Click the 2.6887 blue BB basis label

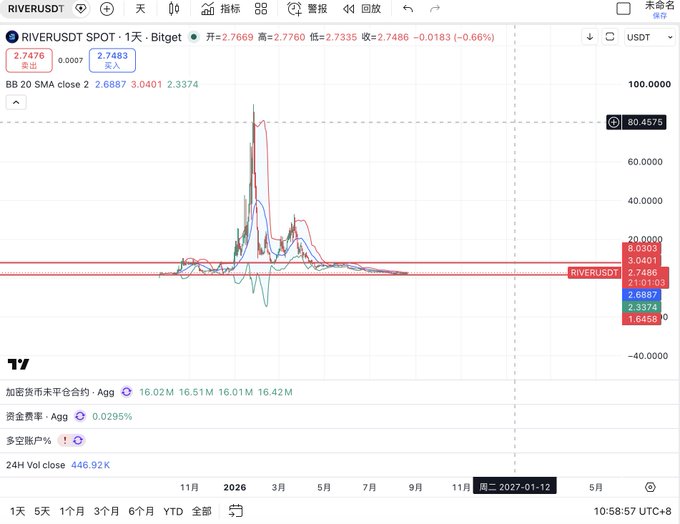pos(641,295)
